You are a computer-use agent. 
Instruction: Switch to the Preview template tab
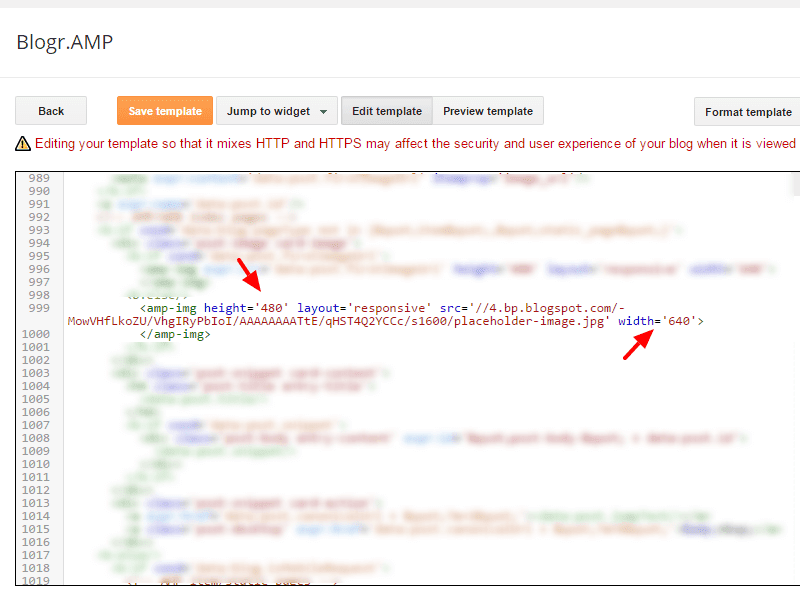488,111
